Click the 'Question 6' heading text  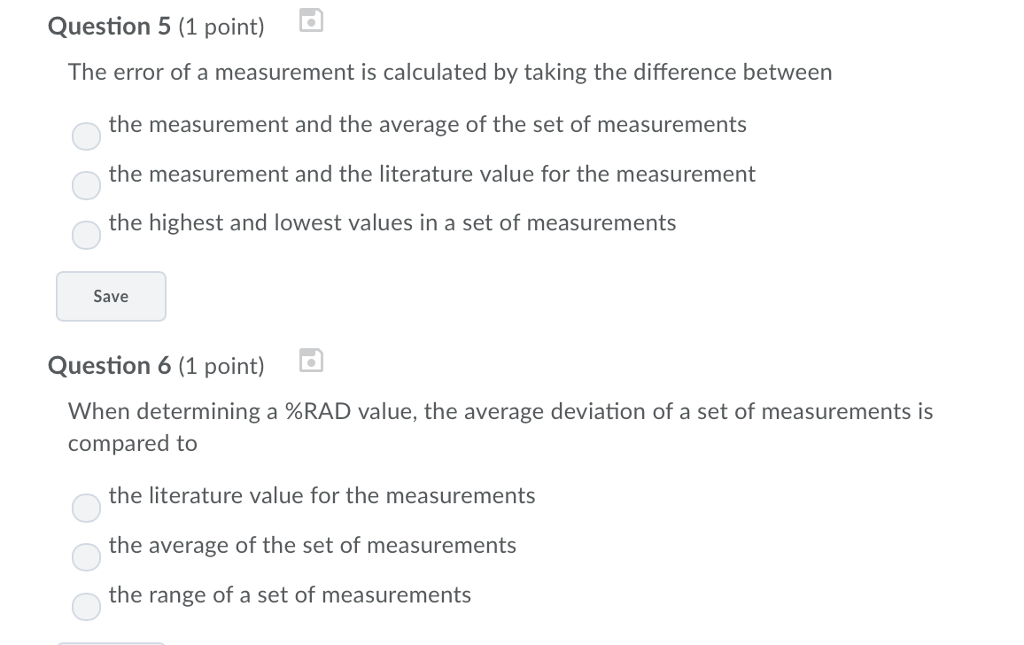click(110, 366)
